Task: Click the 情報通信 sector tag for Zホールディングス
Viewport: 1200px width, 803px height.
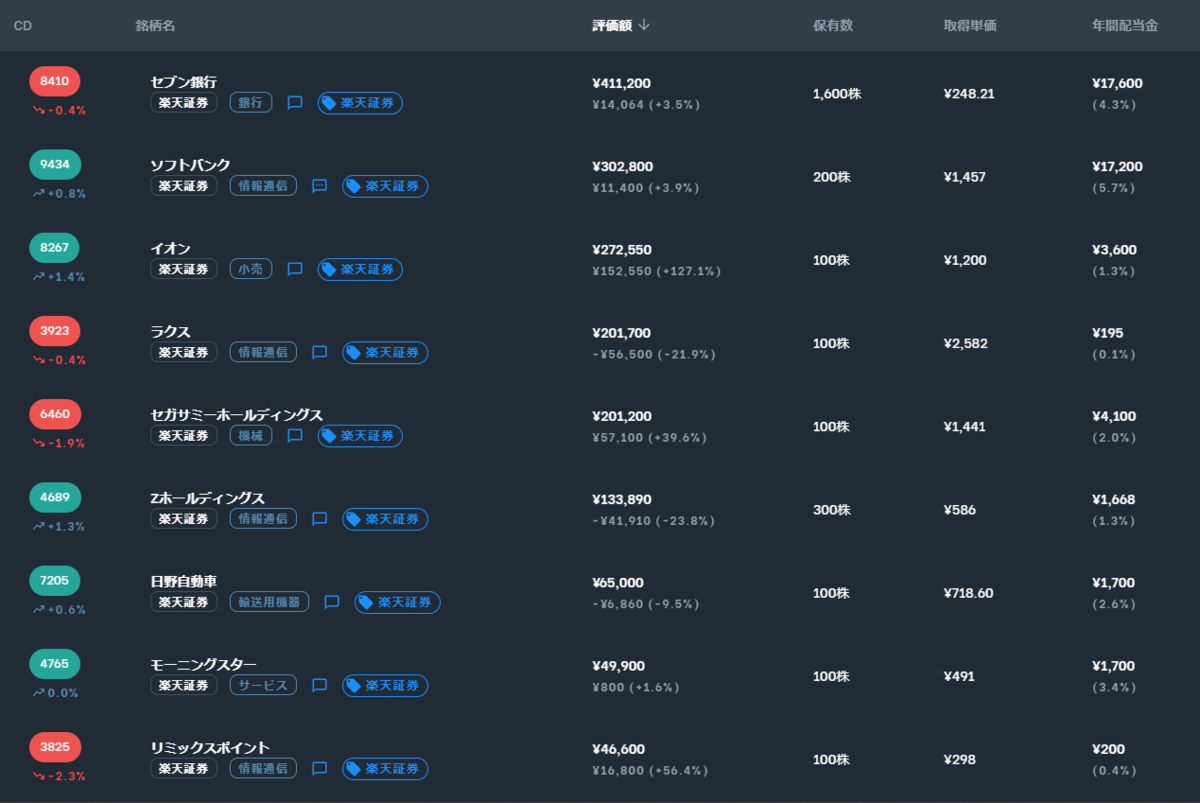Action: [x=263, y=519]
